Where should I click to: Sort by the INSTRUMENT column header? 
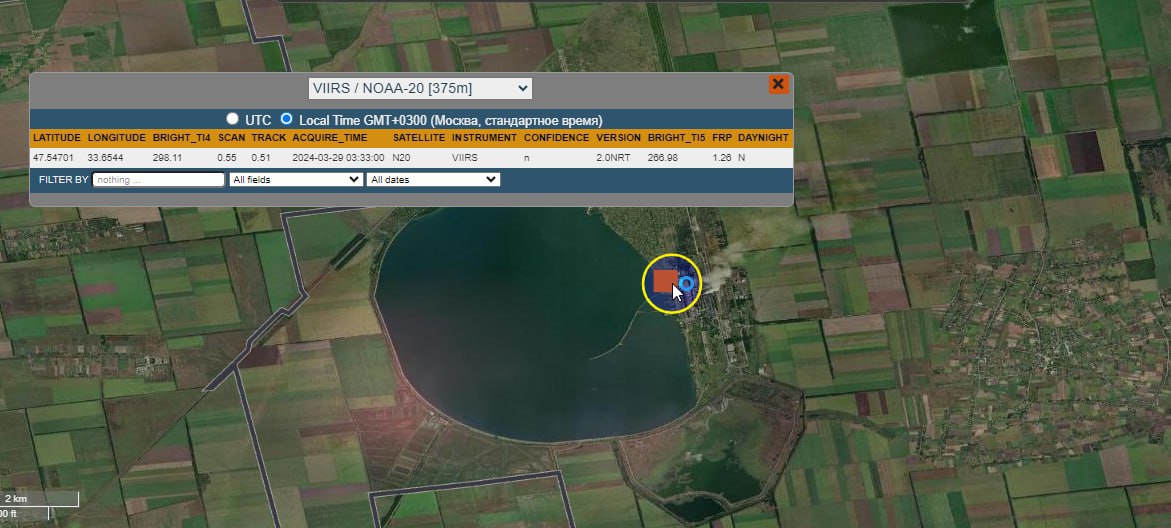[484, 138]
